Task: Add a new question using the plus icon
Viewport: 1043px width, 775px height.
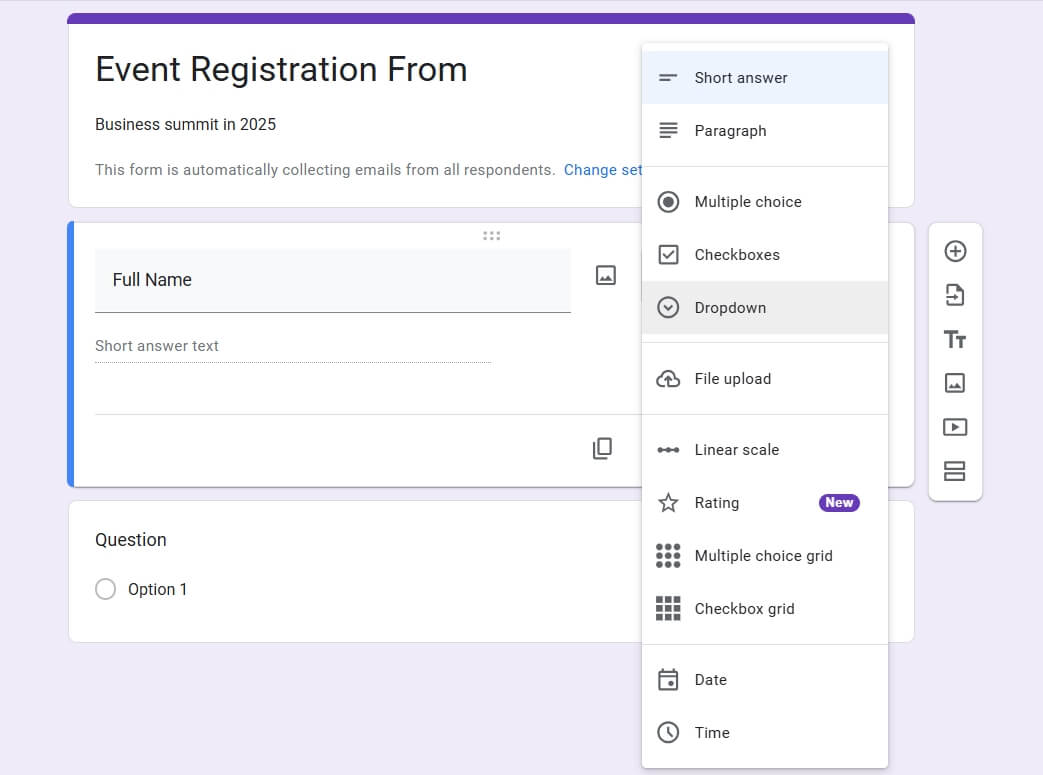Action: pos(955,251)
